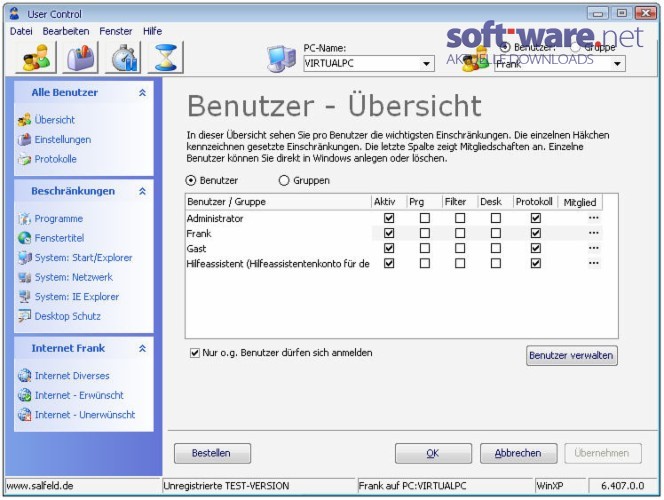Click the Übersicht icon in sidebar

pos(25,120)
